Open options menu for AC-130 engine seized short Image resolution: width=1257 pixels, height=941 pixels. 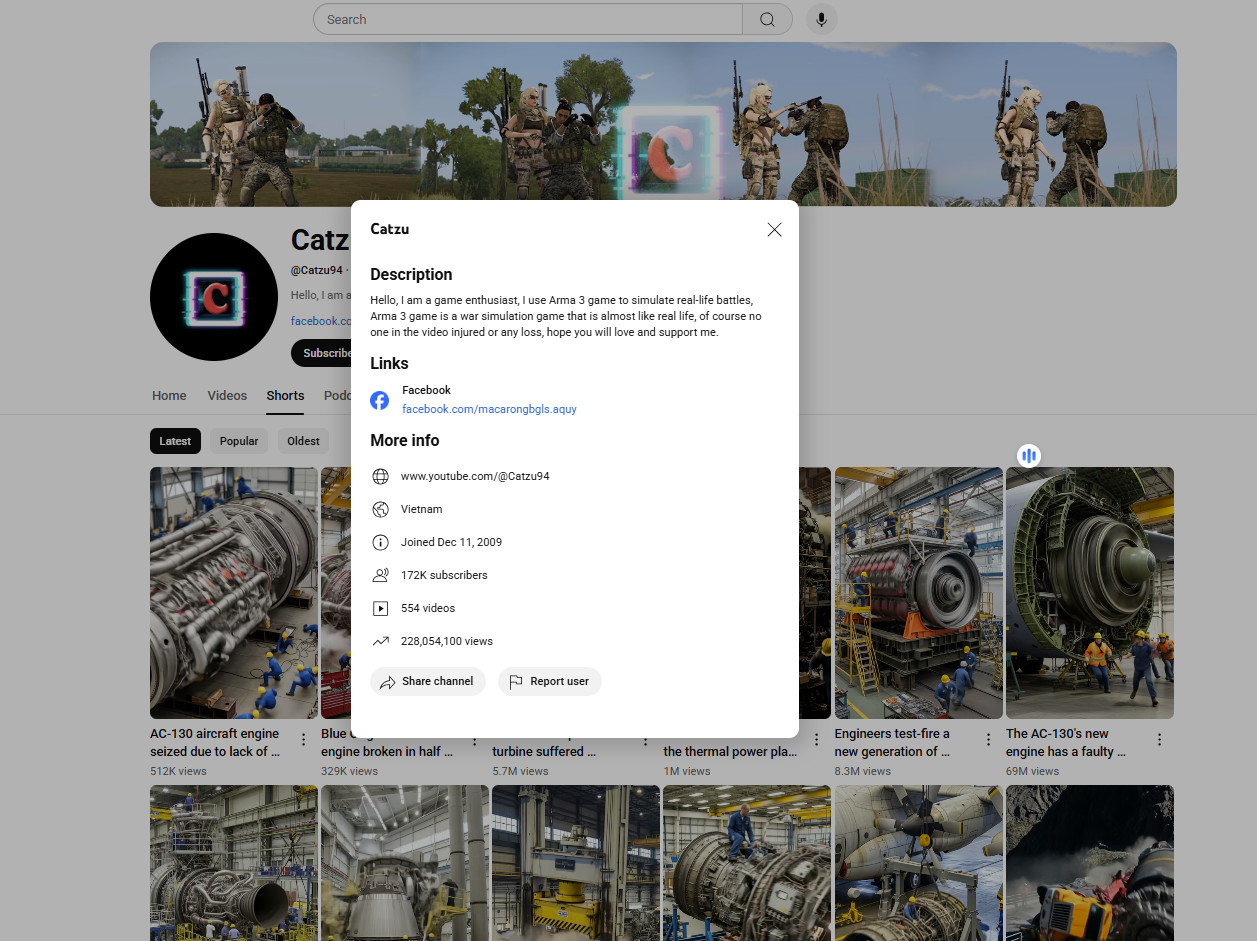tap(304, 740)
